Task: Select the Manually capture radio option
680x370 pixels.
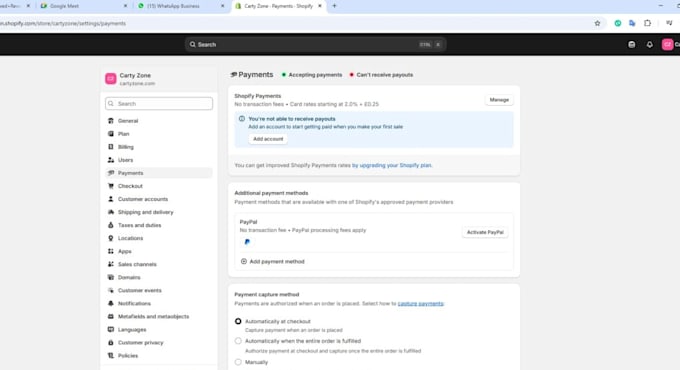Action: coord(238,362)
